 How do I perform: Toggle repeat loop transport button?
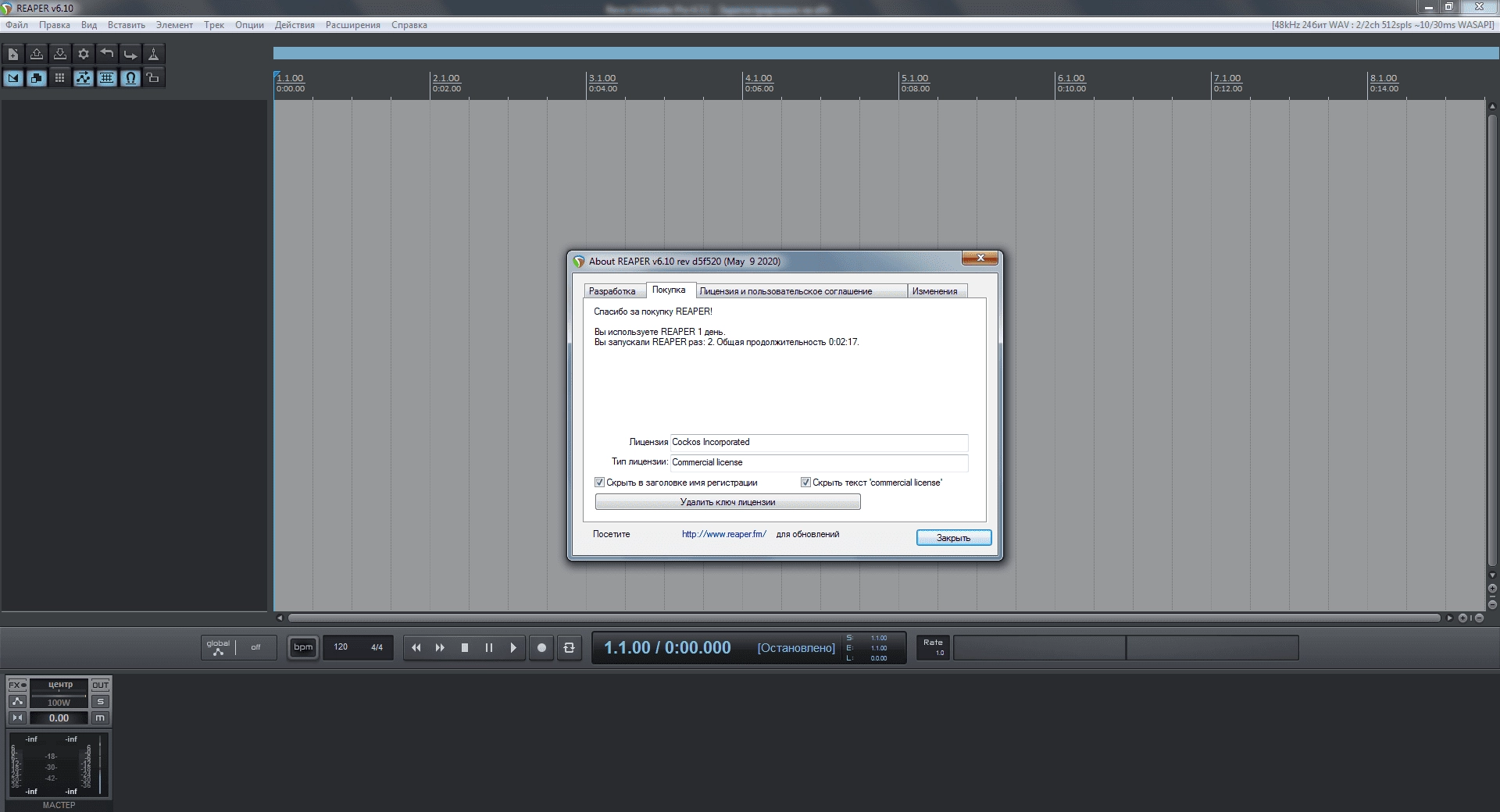coord(570,648)
